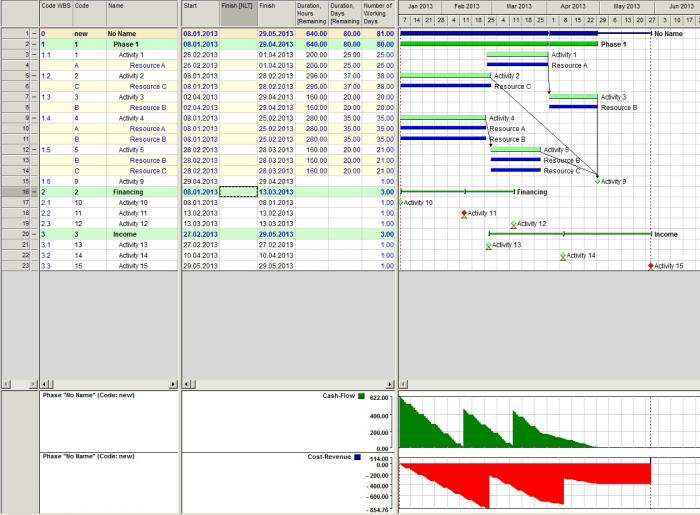Click the Cost-Revenue blue legend swatch
This screenshot has height=515, width=700.
click(x=357, y=457)
